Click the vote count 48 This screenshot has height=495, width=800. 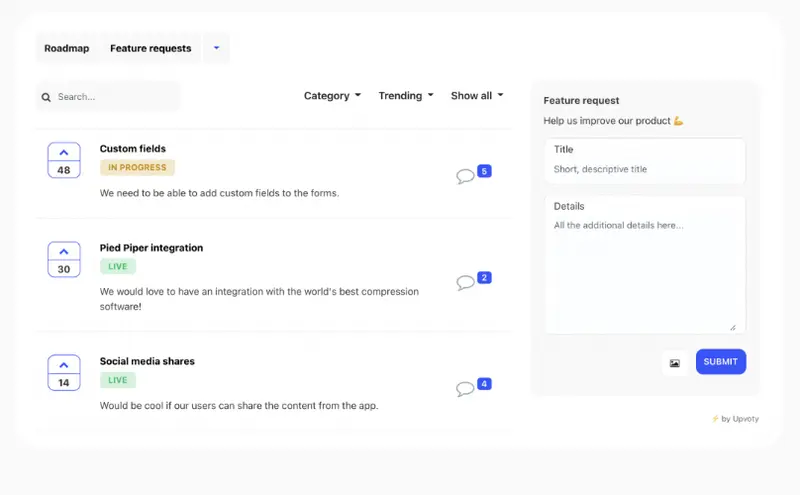pos(64,170)
